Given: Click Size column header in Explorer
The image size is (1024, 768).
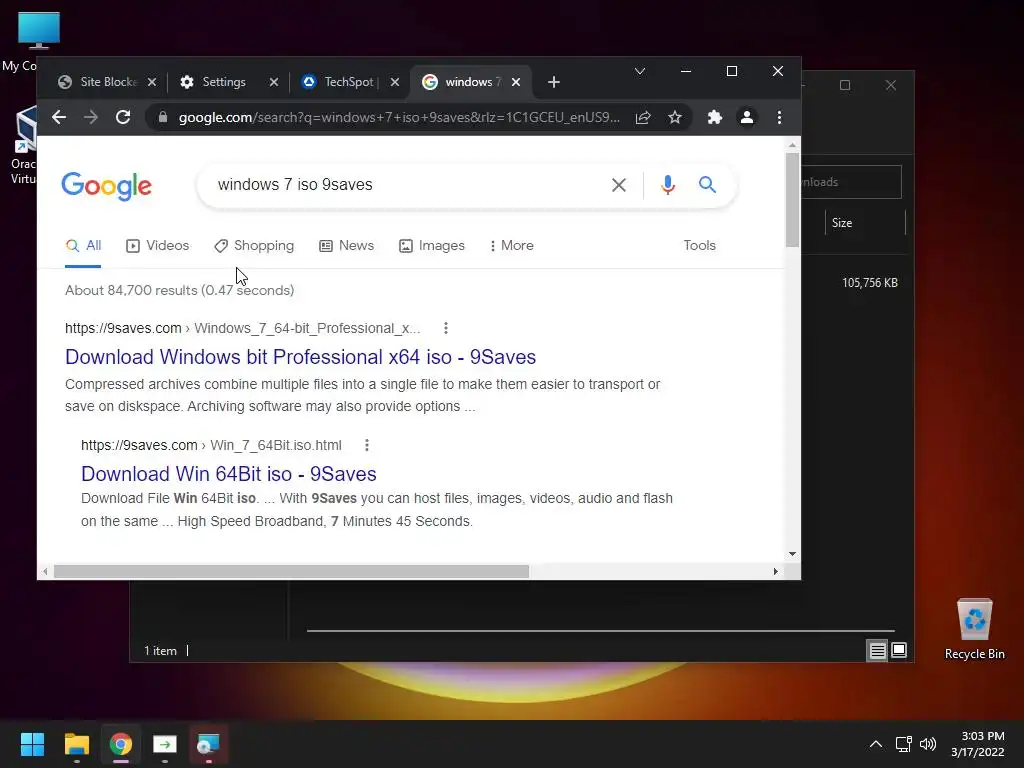Looking at the screenshot, I should point(865,223).
